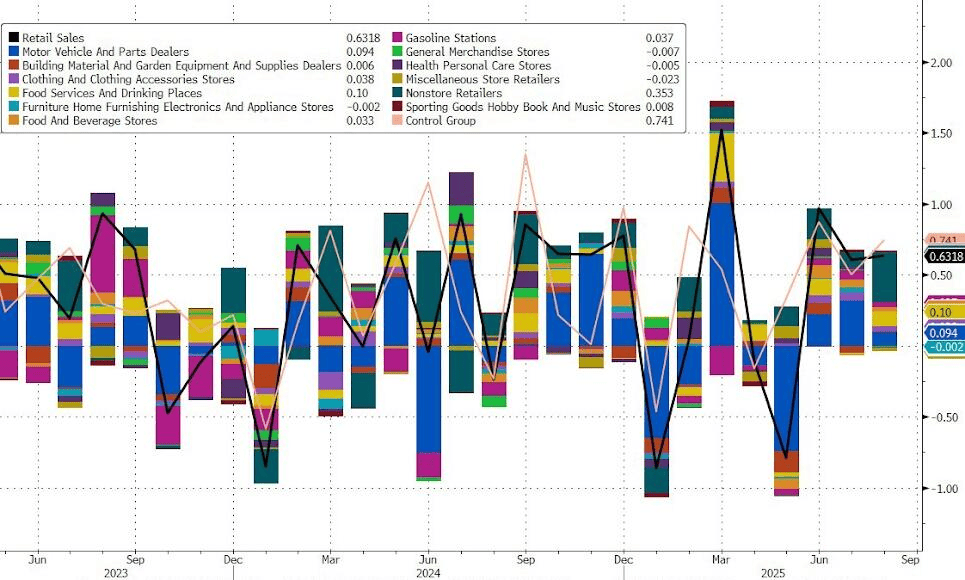Screen dimensions: 965x580
Task: Click the -1.00 y-axis tick label
Action: tap(942, 489)
